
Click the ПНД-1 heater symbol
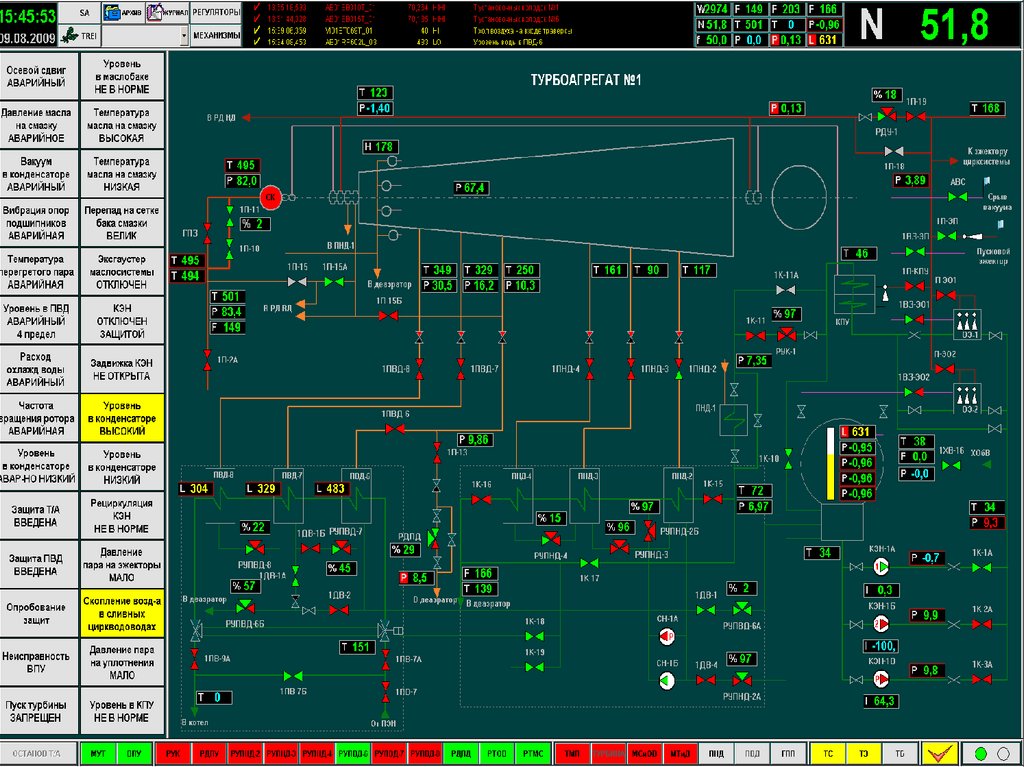(735, 418)
